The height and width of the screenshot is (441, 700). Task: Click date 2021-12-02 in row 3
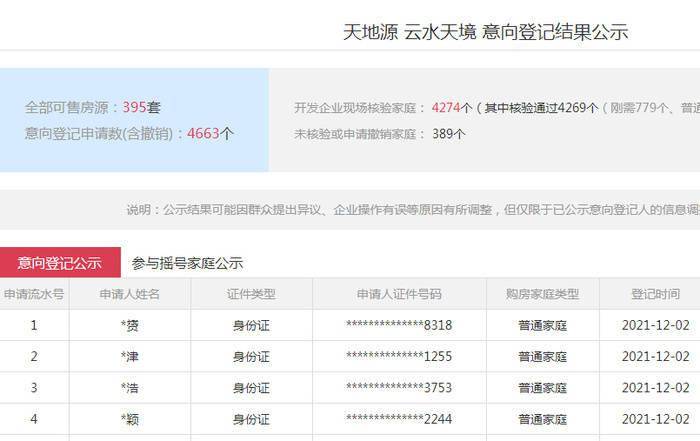[656, 388]
